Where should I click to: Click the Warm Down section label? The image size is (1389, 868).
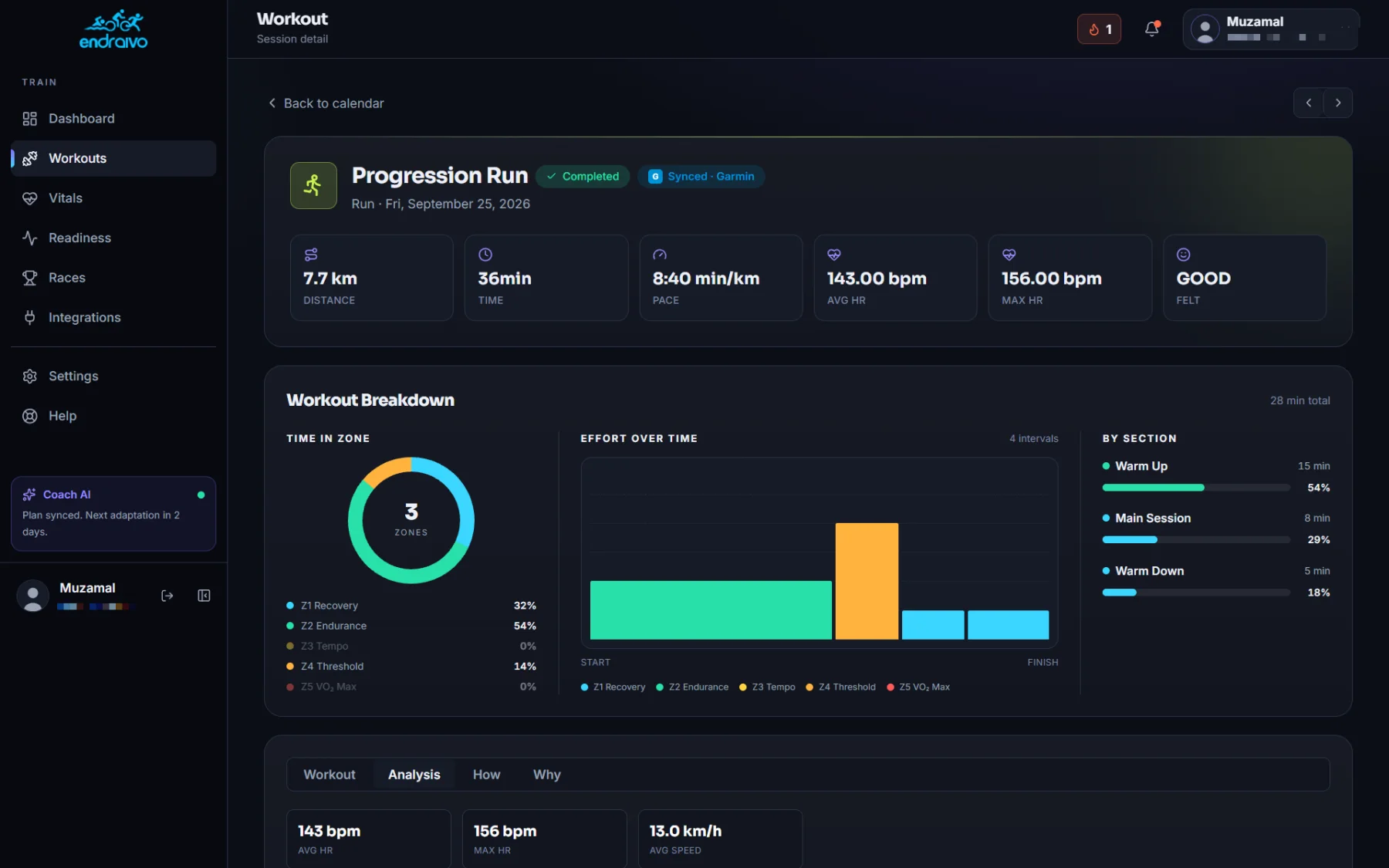1149,571
